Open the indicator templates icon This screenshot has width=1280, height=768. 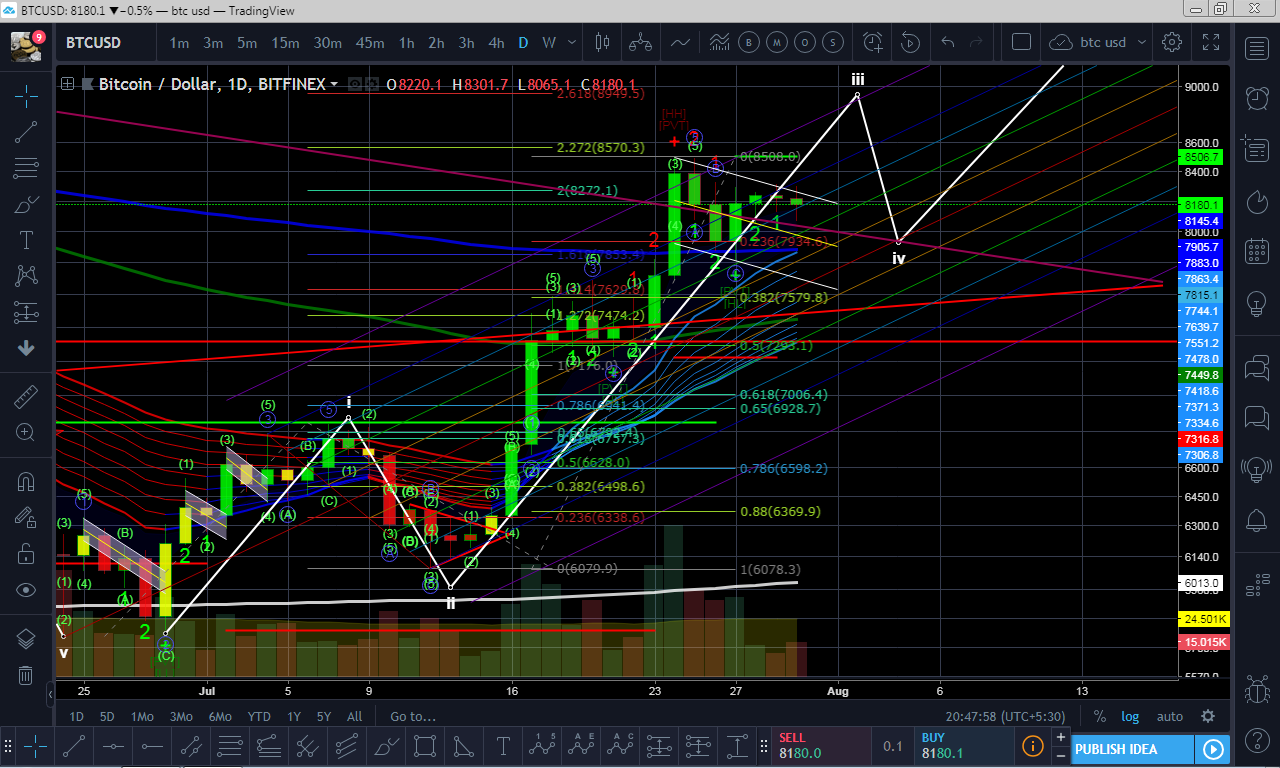pyautogui.click(x=719, y=42)
